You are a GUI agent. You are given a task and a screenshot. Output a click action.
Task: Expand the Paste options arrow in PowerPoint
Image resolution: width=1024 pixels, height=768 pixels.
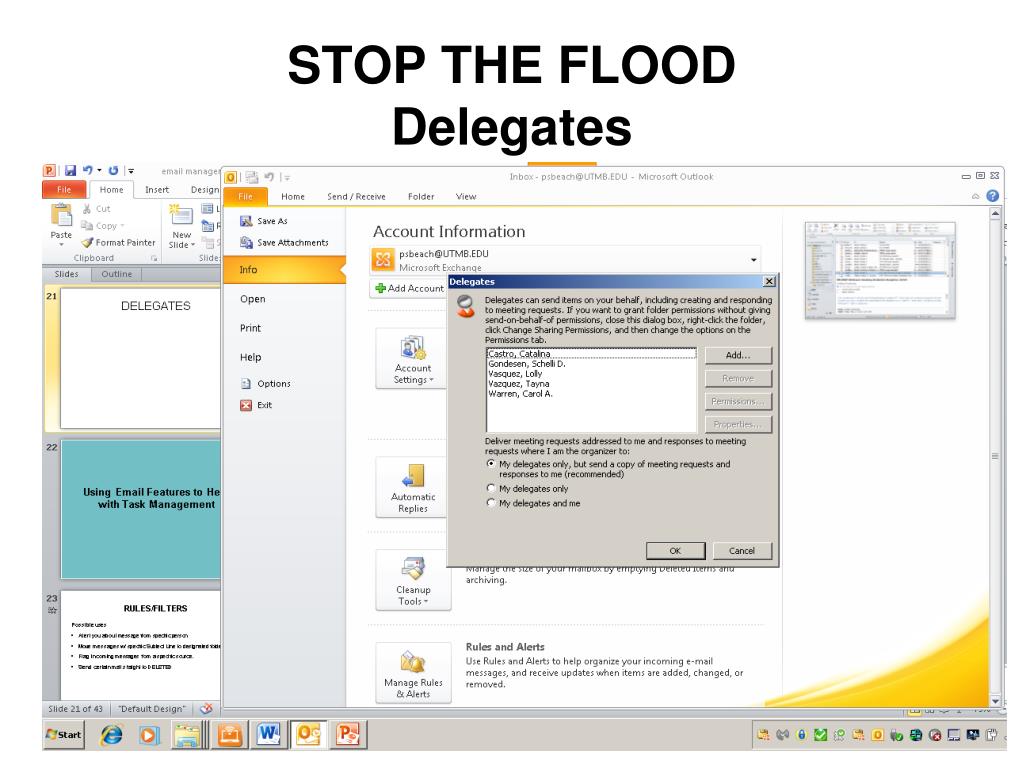[x=61, y=244]
